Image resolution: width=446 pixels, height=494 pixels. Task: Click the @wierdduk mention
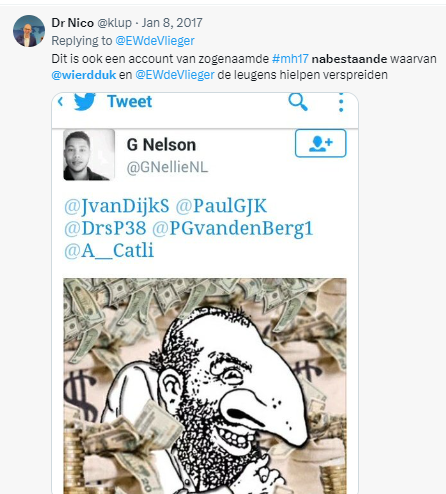click(x=84, y=75)
